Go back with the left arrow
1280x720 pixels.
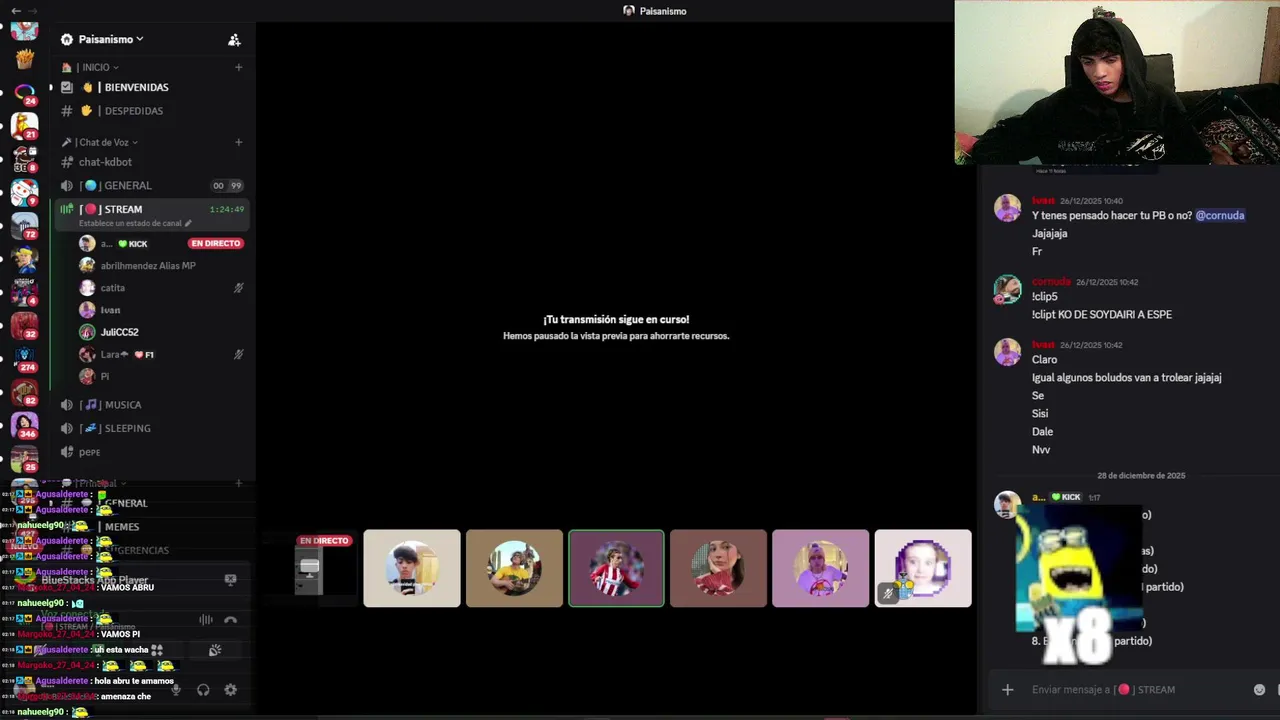16,10
